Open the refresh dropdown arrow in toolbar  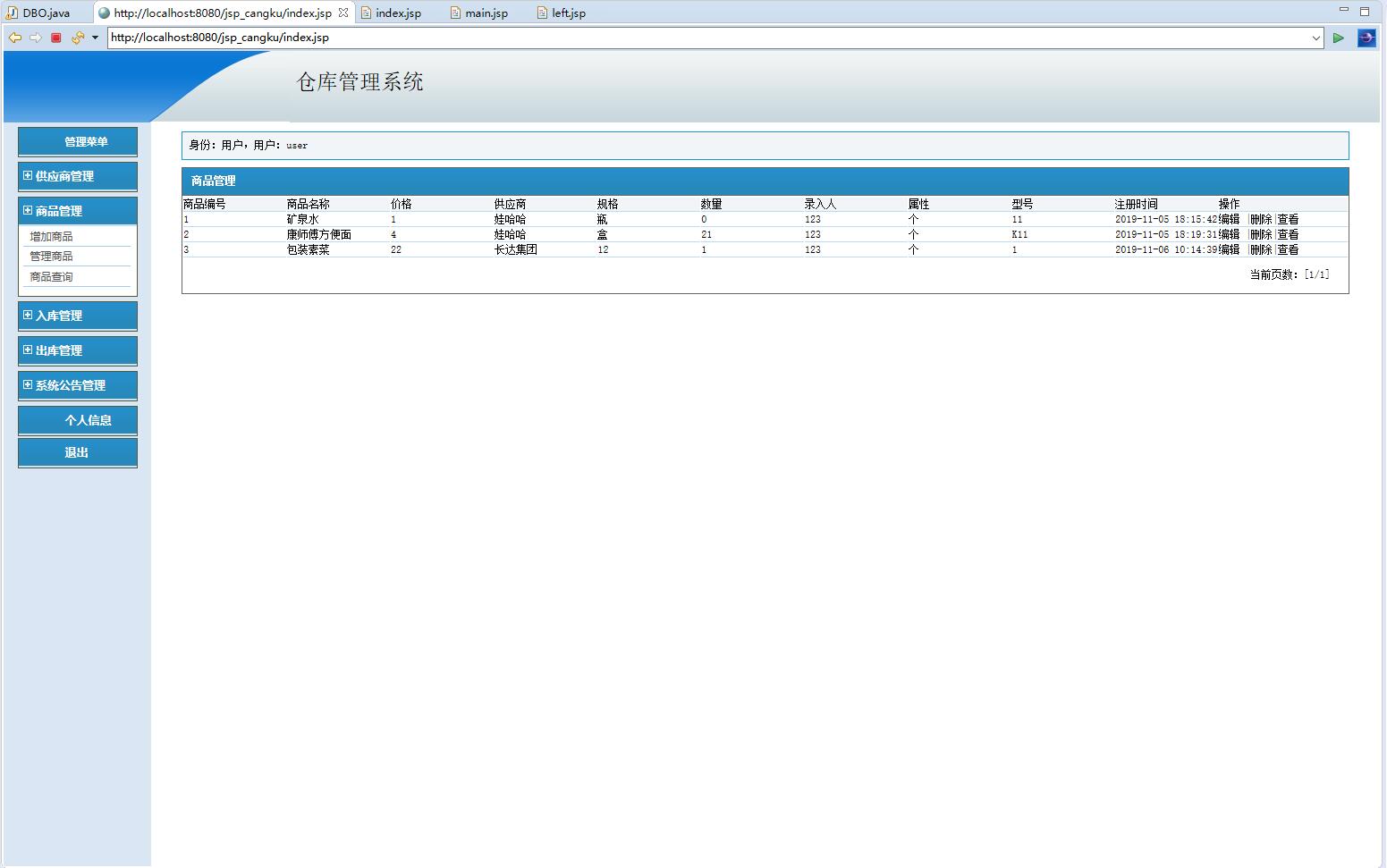pyautogui.click(x=95, y=38)
